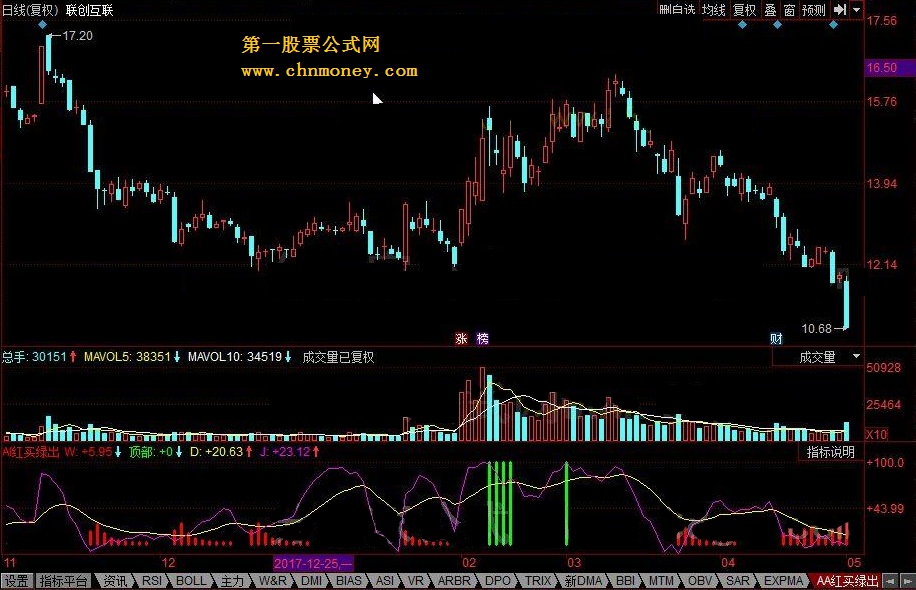This screenshot has width=916, height=590.
Task: Click the blue diamond marker beneath the 叠 button
Action: [x=777, y=25]
